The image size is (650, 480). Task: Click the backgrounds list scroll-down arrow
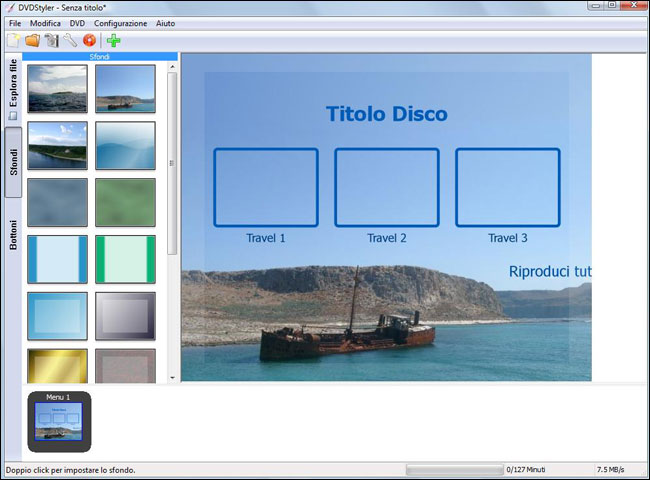click(x=172, y=378)
